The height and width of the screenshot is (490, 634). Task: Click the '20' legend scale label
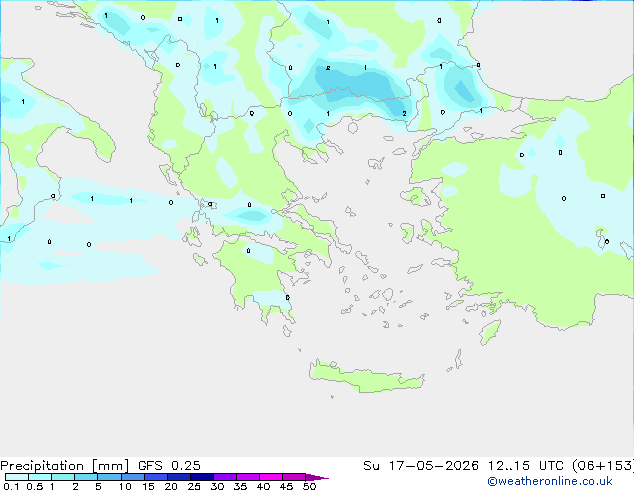pos(171,486)
